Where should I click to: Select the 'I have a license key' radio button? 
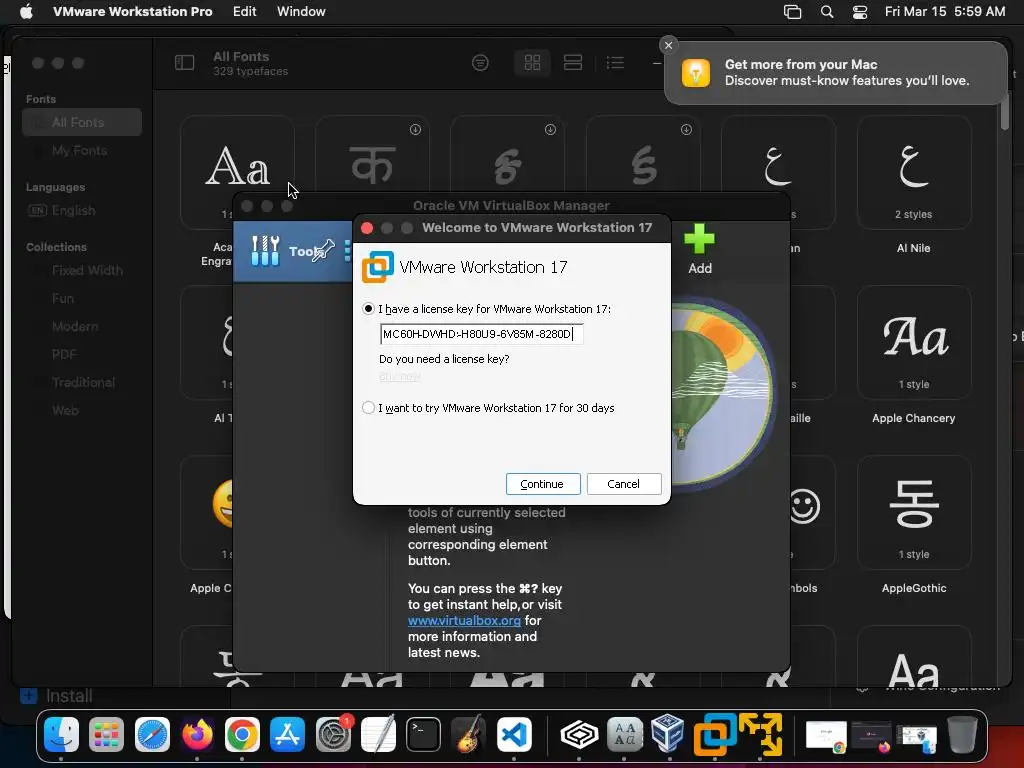tap(368, 309)
